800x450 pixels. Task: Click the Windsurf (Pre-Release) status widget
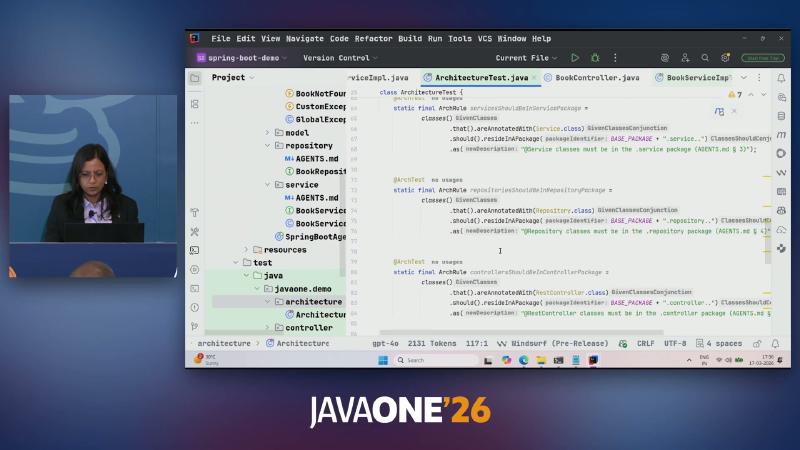[552, 344]
